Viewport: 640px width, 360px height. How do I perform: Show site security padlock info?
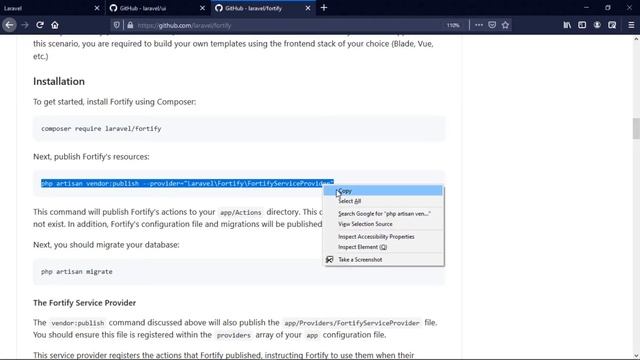130,25
